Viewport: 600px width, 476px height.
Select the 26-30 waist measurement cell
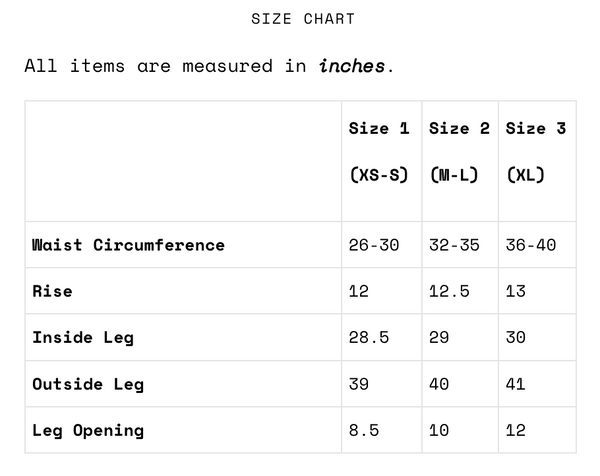click(374, 245)
